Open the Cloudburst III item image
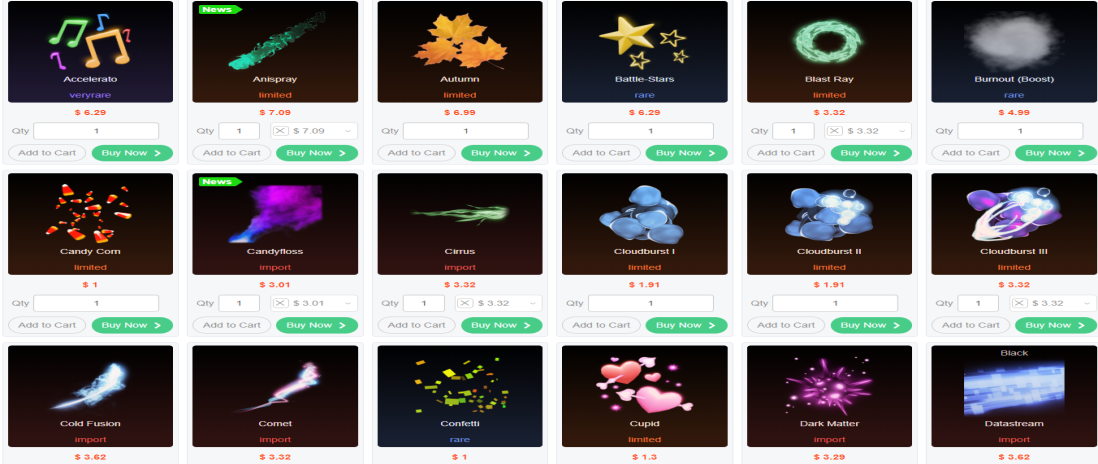The width and height of the screenshot is (1098, 464). pyautogui.click(x=1014, y=224)
